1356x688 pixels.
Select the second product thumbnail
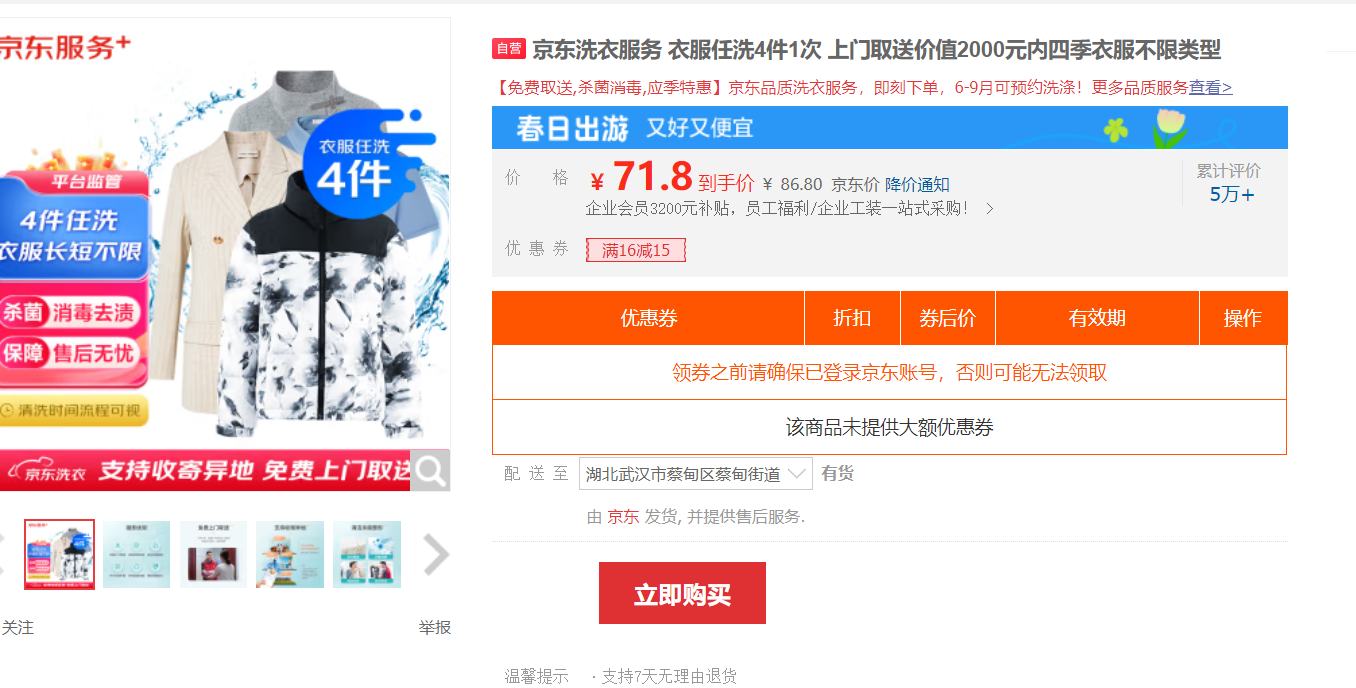pyautogui.click(x=137, y=554)
